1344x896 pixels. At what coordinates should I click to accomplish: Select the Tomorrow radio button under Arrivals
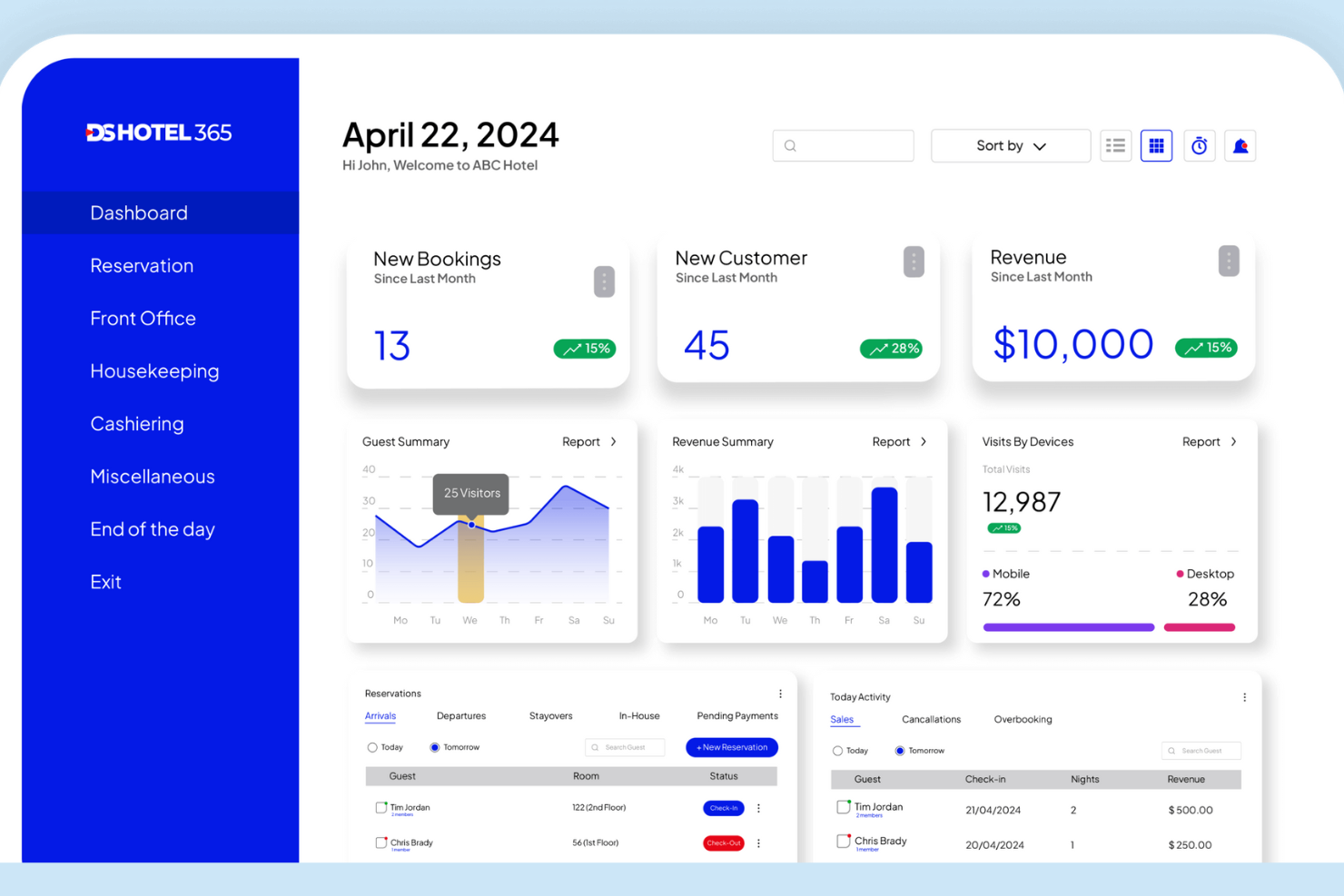[x=435, y=747]
